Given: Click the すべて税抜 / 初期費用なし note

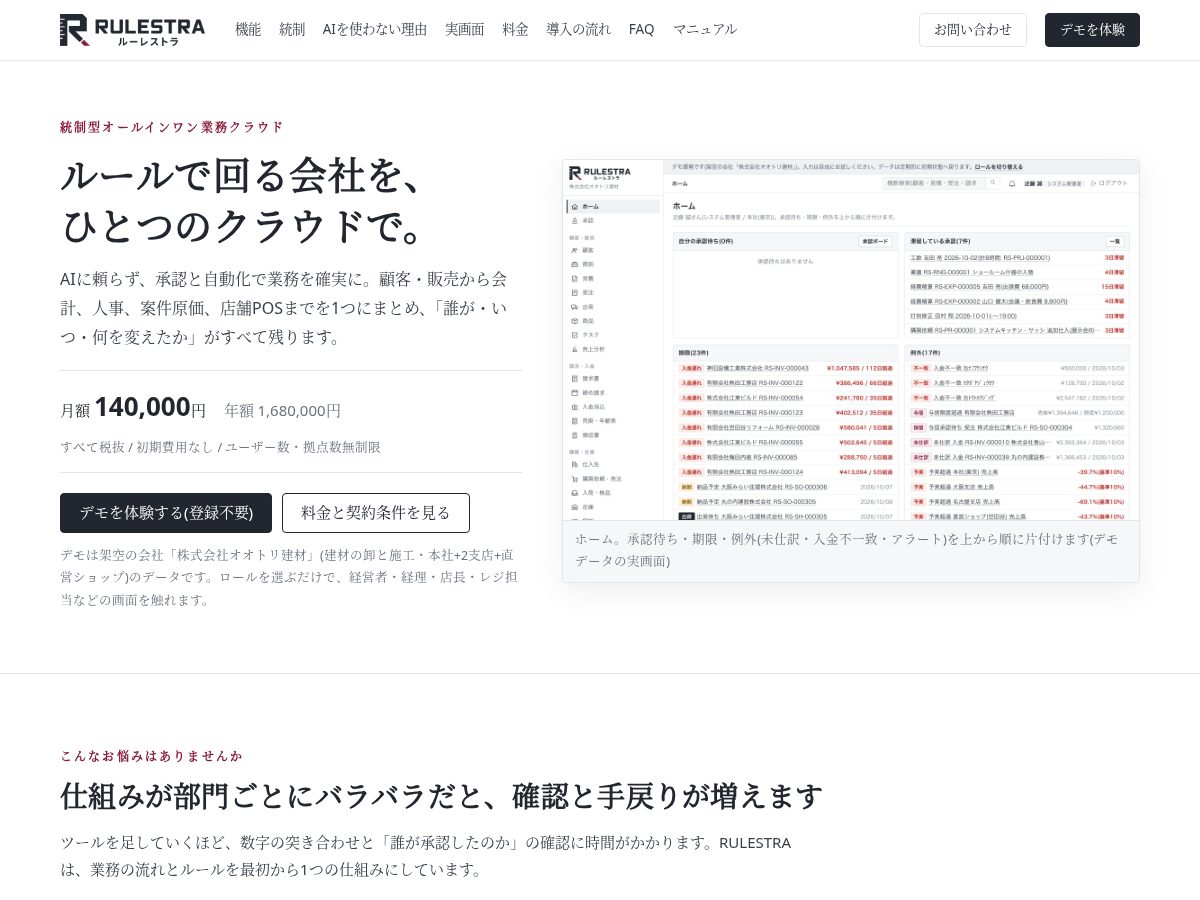Looking at the screenshot, I should tap(220, 447).
